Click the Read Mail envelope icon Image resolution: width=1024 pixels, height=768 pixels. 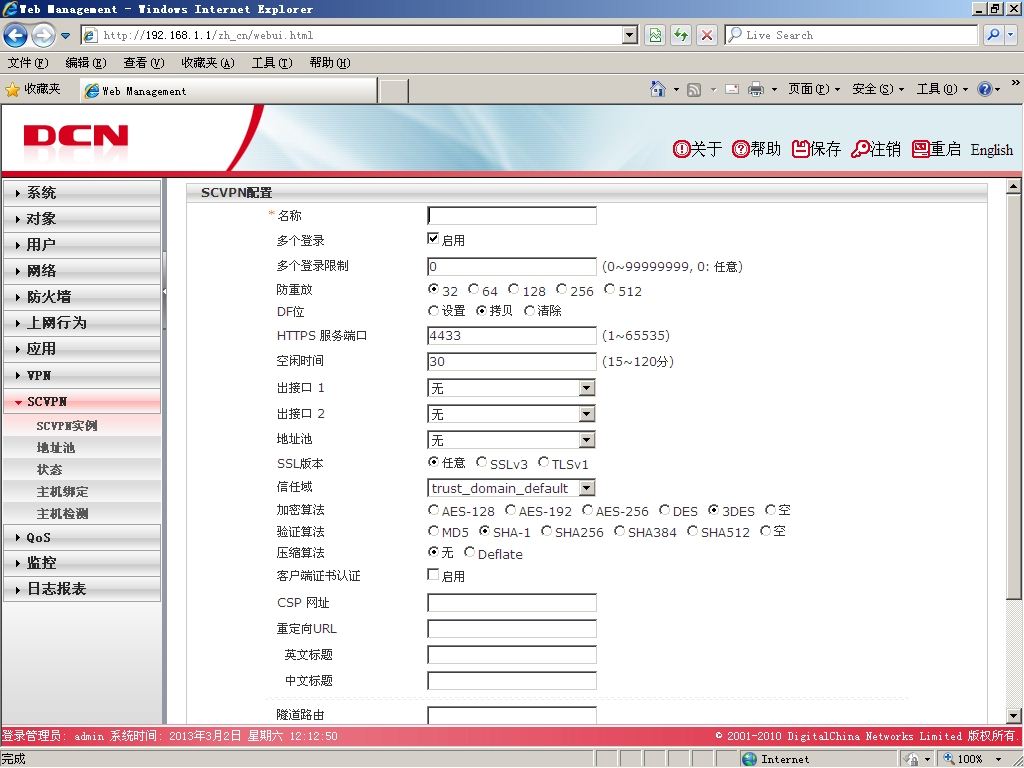point(732,89)
